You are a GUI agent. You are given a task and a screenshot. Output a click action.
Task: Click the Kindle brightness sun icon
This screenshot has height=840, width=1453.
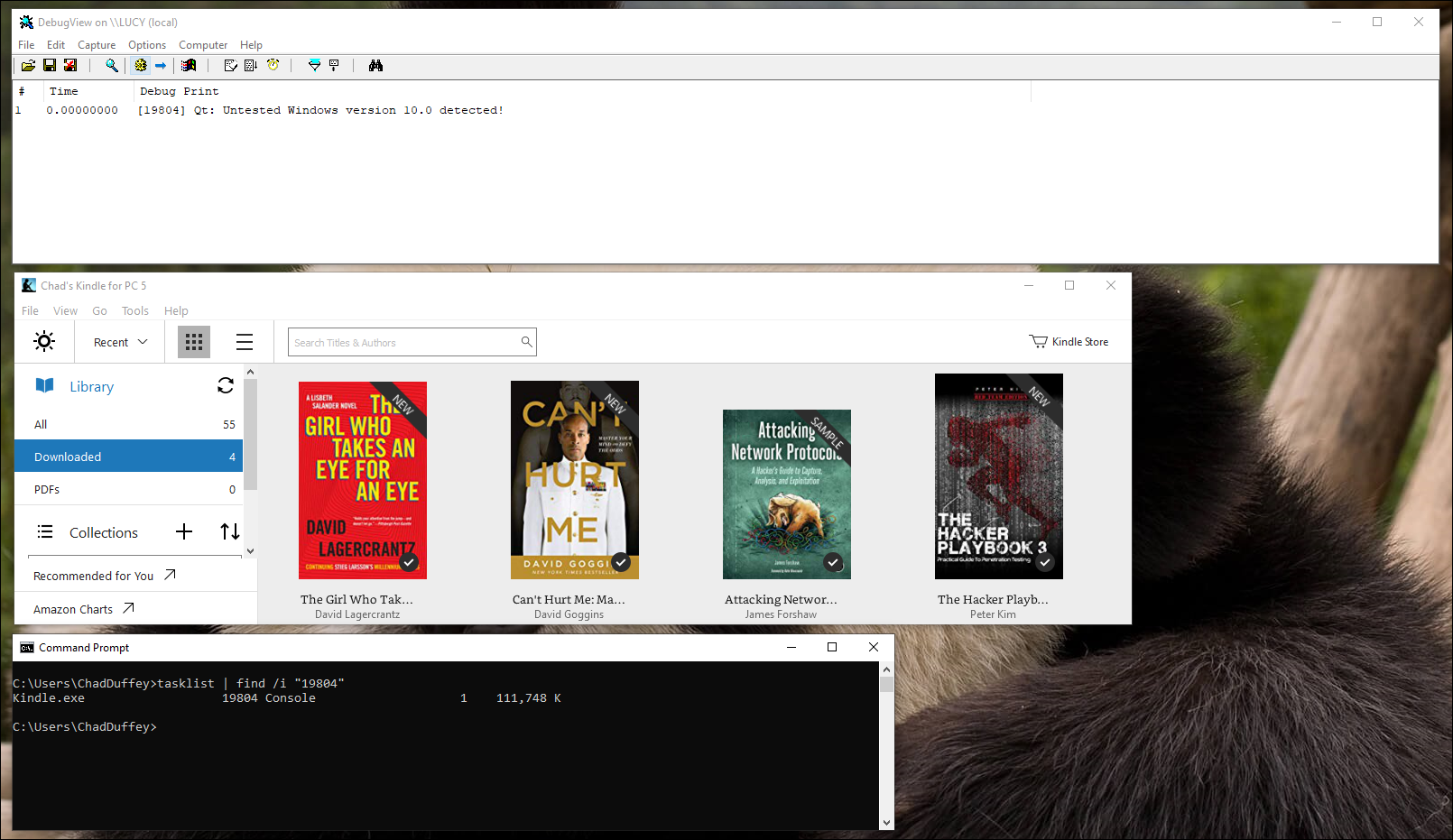pyautogui.click(x=44, y=341)
